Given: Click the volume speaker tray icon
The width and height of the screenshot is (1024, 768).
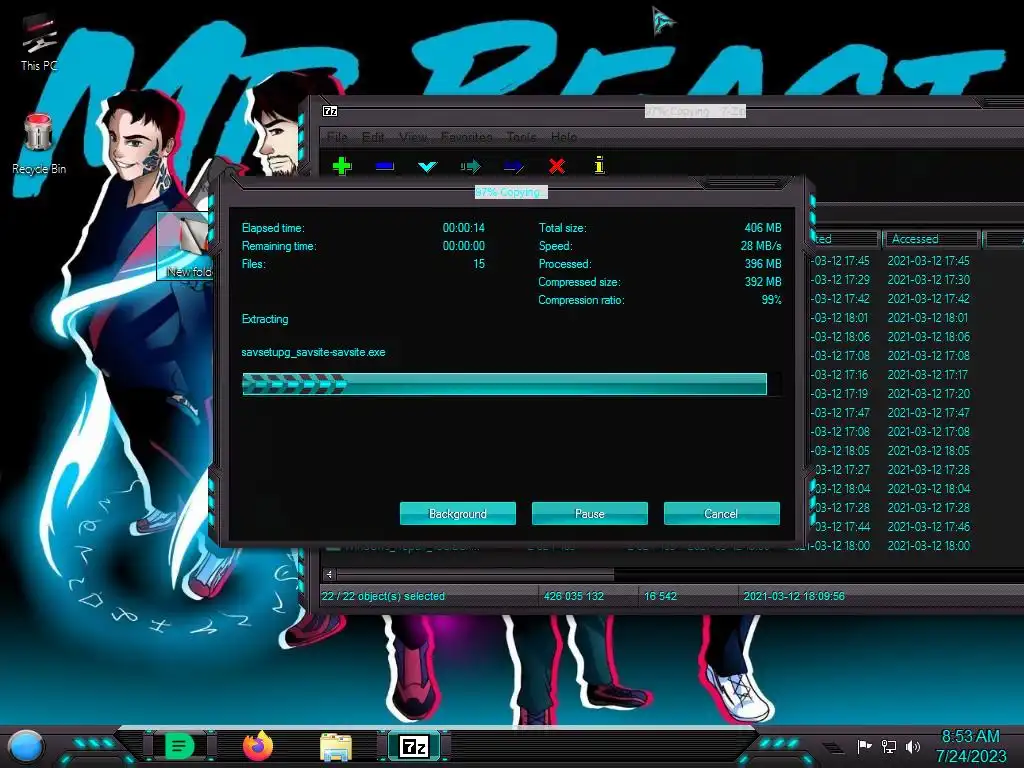Looking at the screenshot, I should coord(913,746).
